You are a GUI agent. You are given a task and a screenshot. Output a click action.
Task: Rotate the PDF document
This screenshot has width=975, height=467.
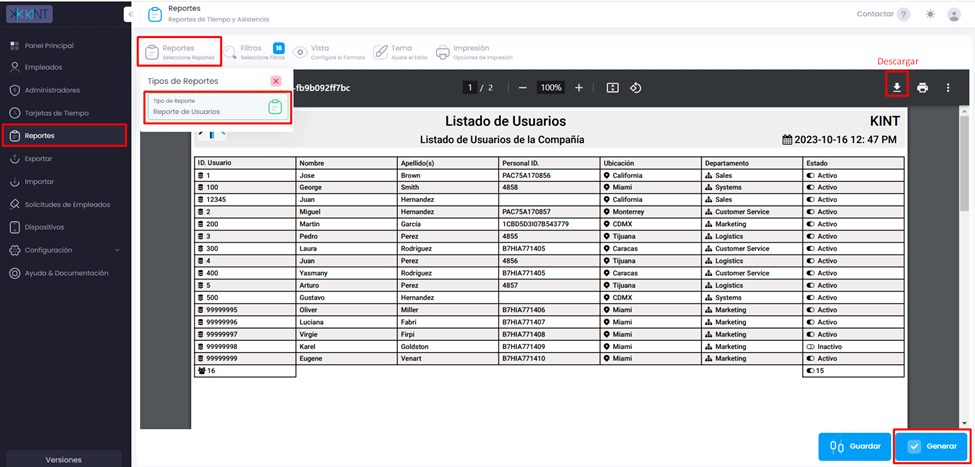tap(635, 88)
